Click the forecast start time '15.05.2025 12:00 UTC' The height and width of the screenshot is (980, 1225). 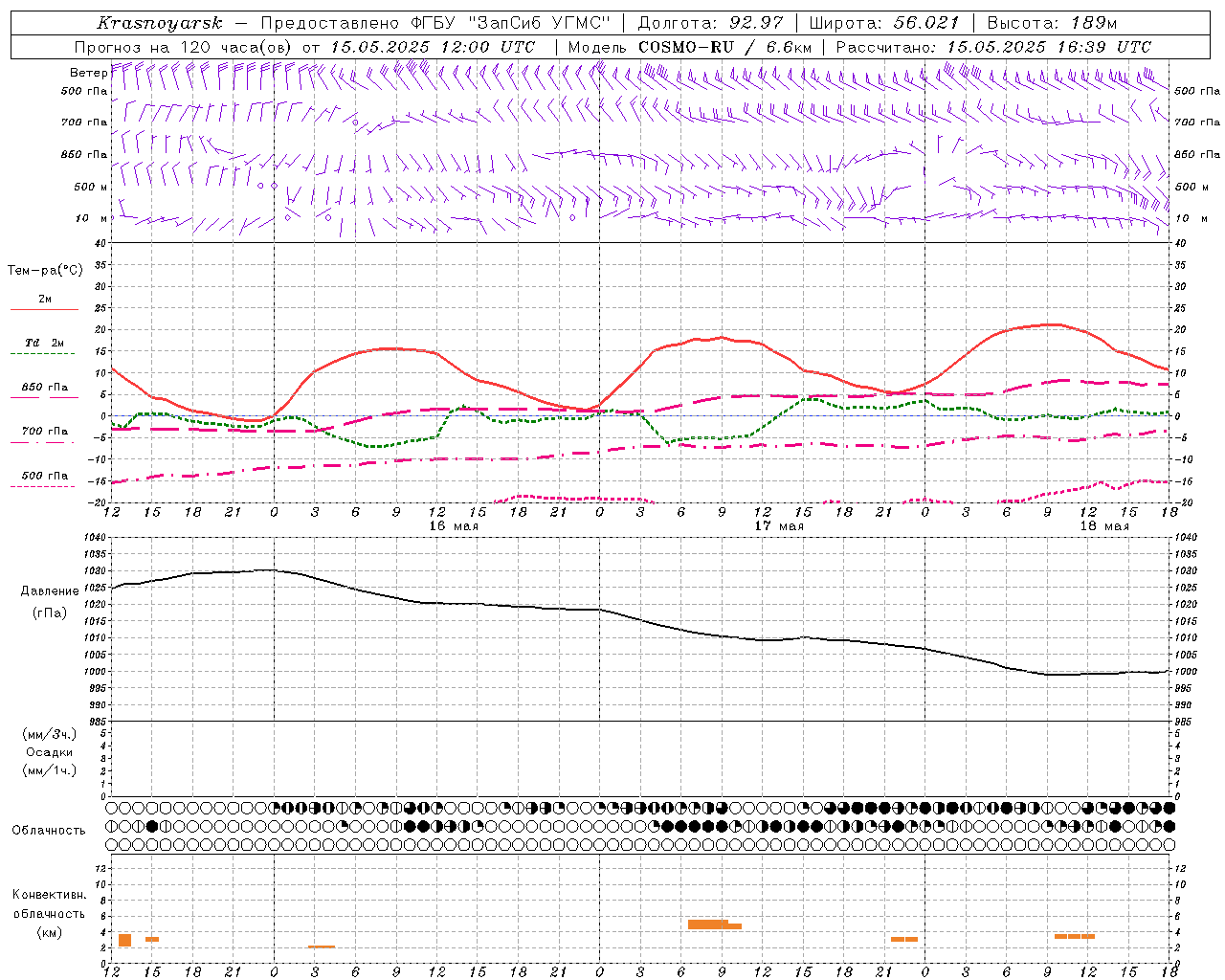[433, 47]
